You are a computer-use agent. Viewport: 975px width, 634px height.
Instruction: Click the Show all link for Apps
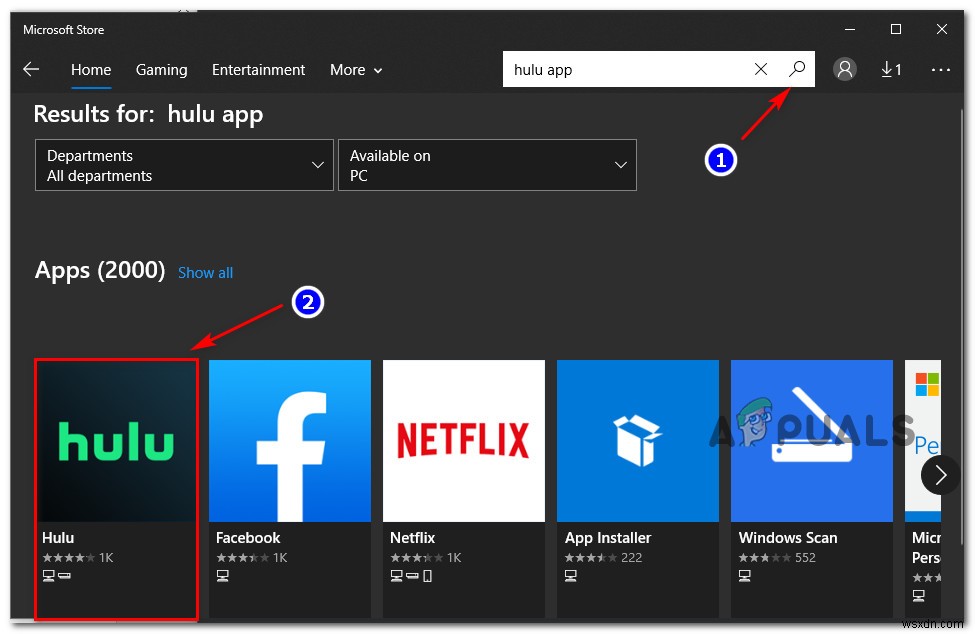pos(205,272)
